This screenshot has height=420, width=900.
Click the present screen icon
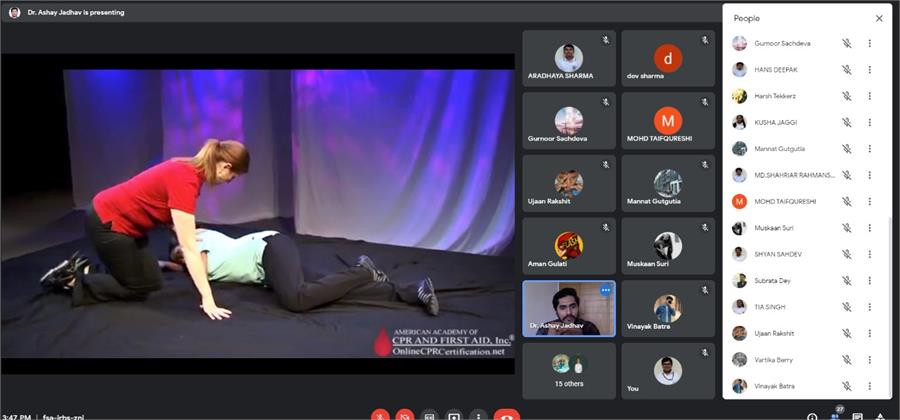tap(454, 415)
